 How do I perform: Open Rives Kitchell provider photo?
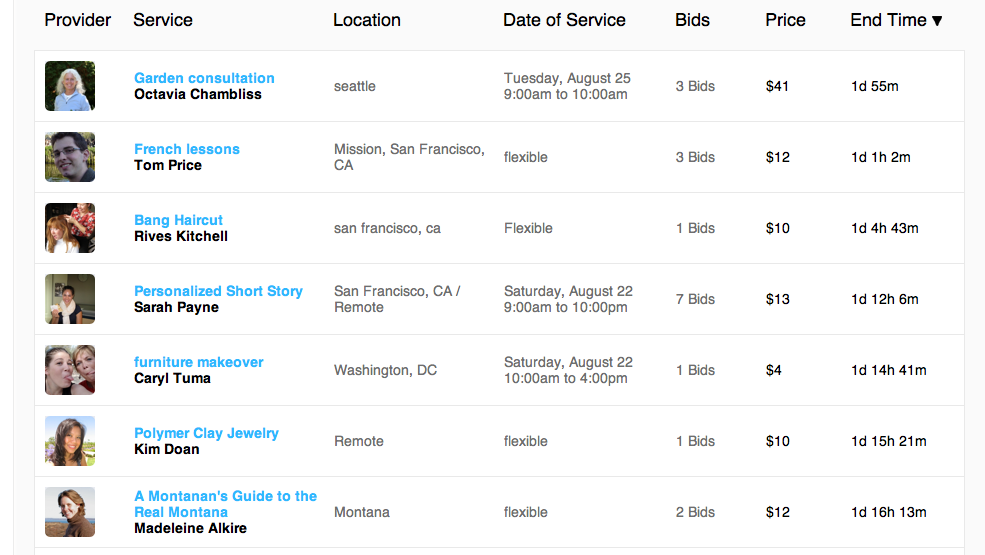point(70,228)
